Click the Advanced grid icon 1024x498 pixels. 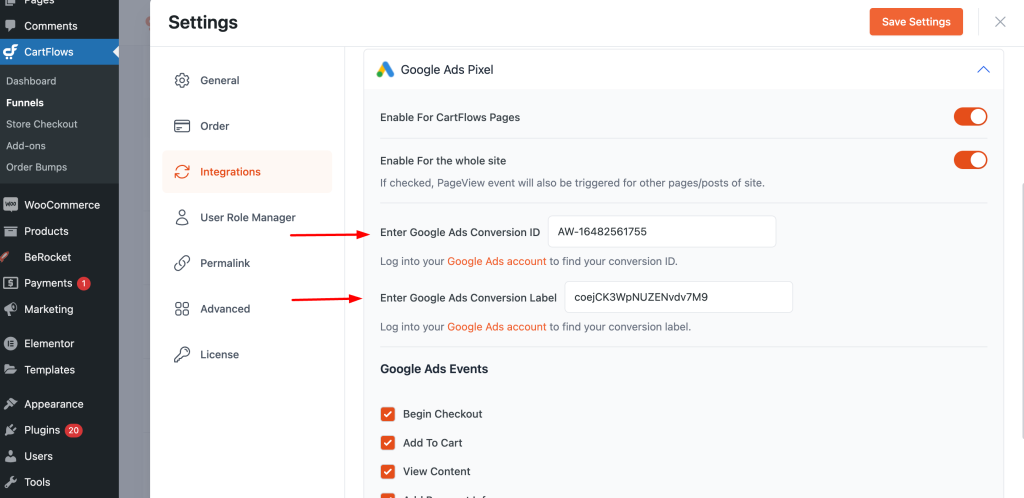182,309
